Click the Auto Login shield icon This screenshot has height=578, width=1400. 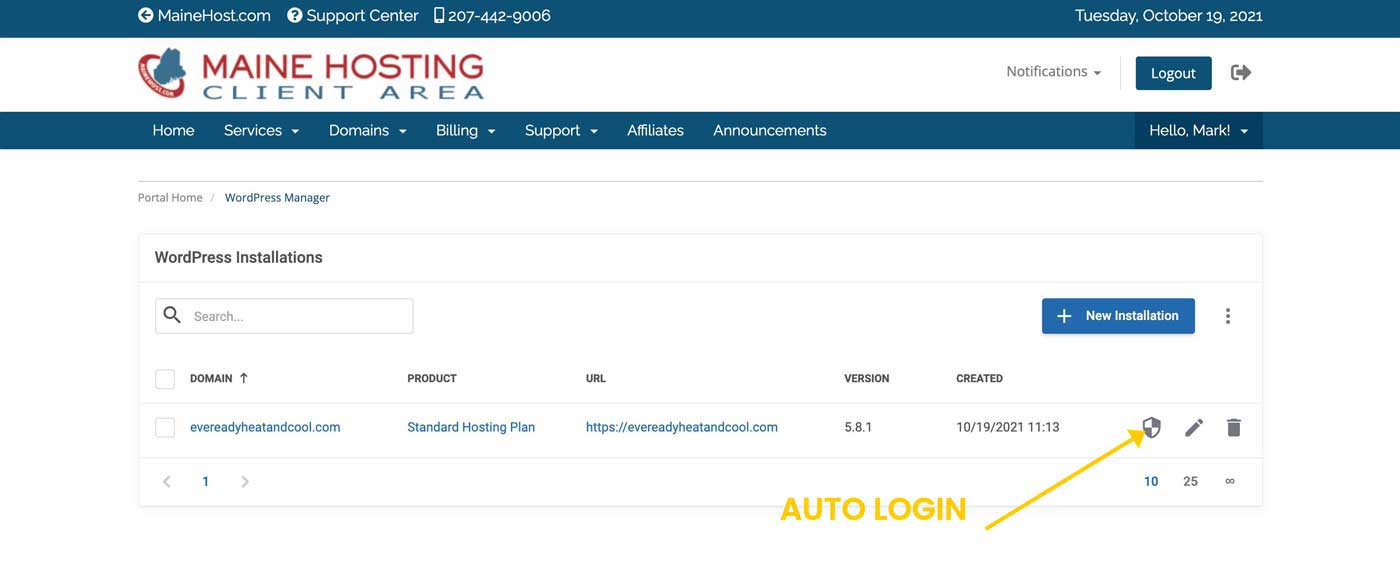pos(1151,427)
